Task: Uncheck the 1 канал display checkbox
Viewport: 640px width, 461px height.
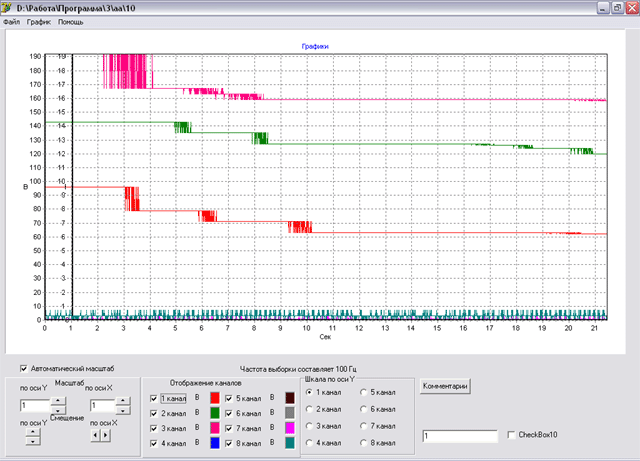Action: [x=153, y=399]
